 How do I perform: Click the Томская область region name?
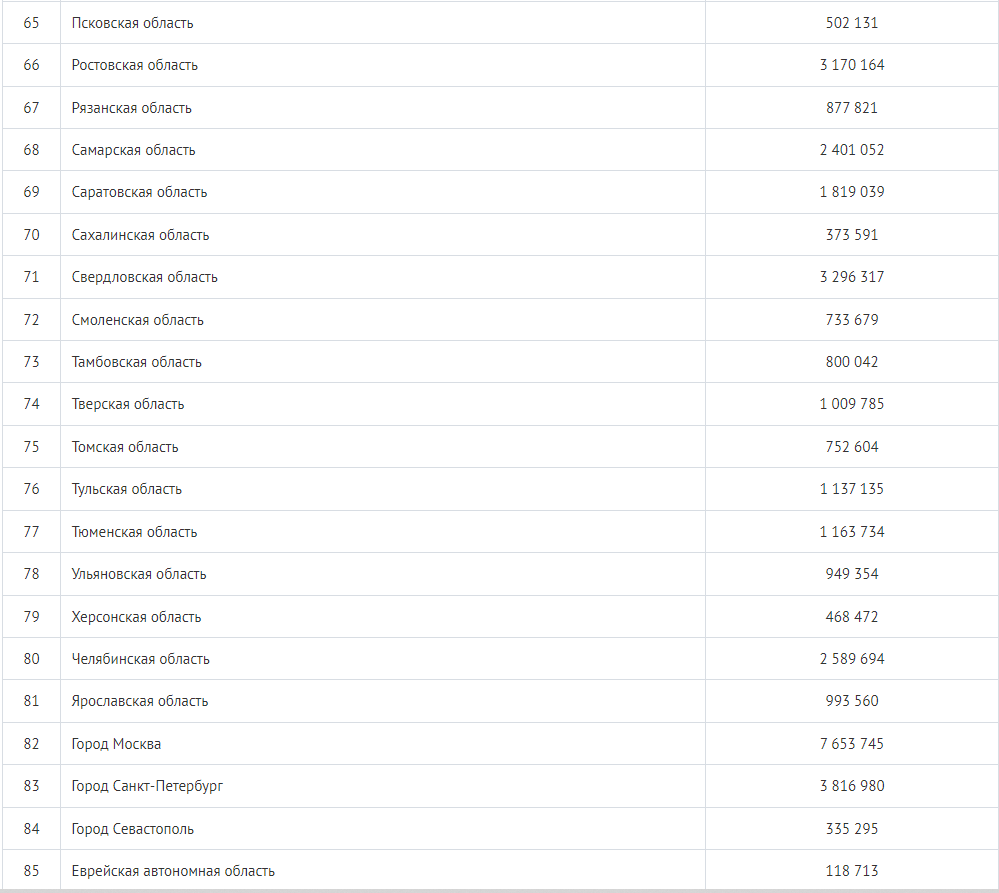click(x=125, y=447)
